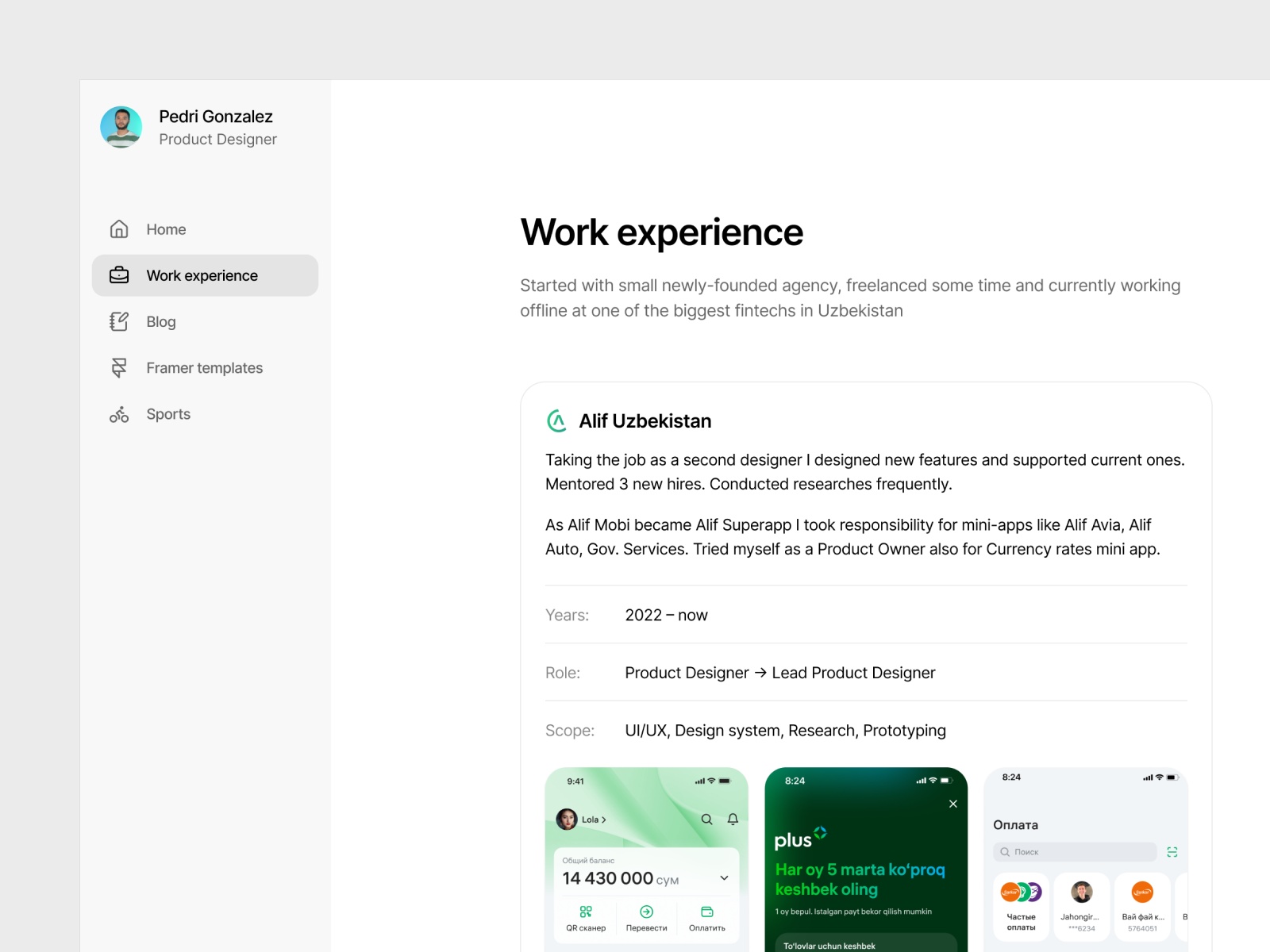This screenshot has width=1270, height=952.
Task: Click paragraph starting 'As Alif Mobi became'
Action: pos(852,537)
